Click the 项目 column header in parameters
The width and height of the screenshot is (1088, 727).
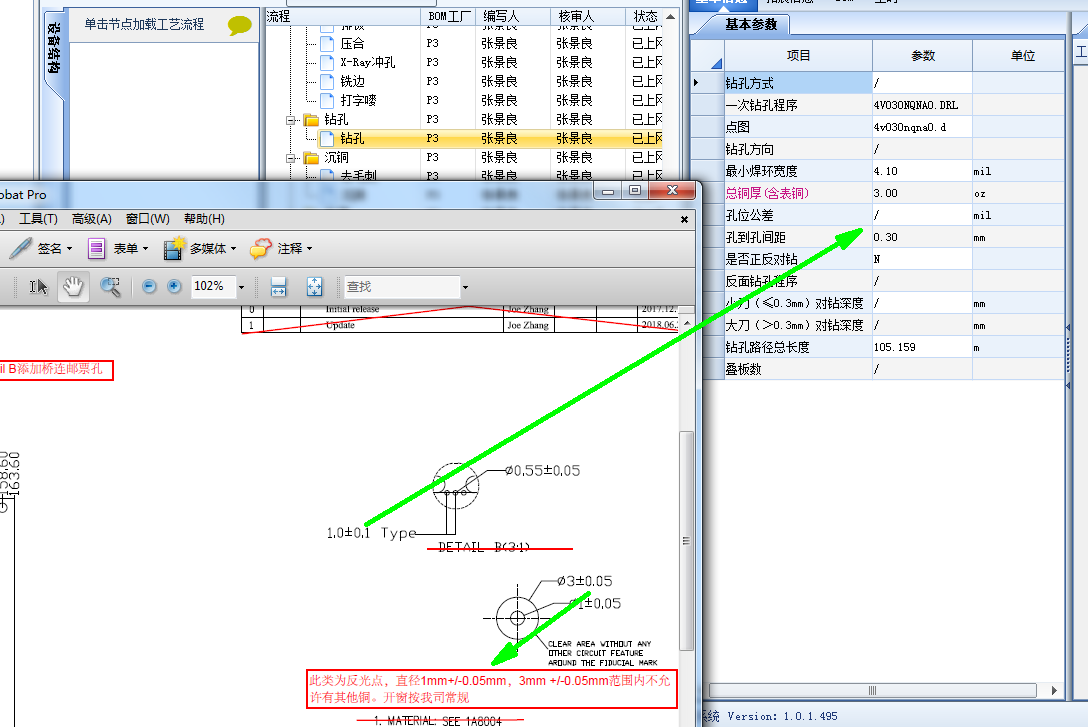798,55
